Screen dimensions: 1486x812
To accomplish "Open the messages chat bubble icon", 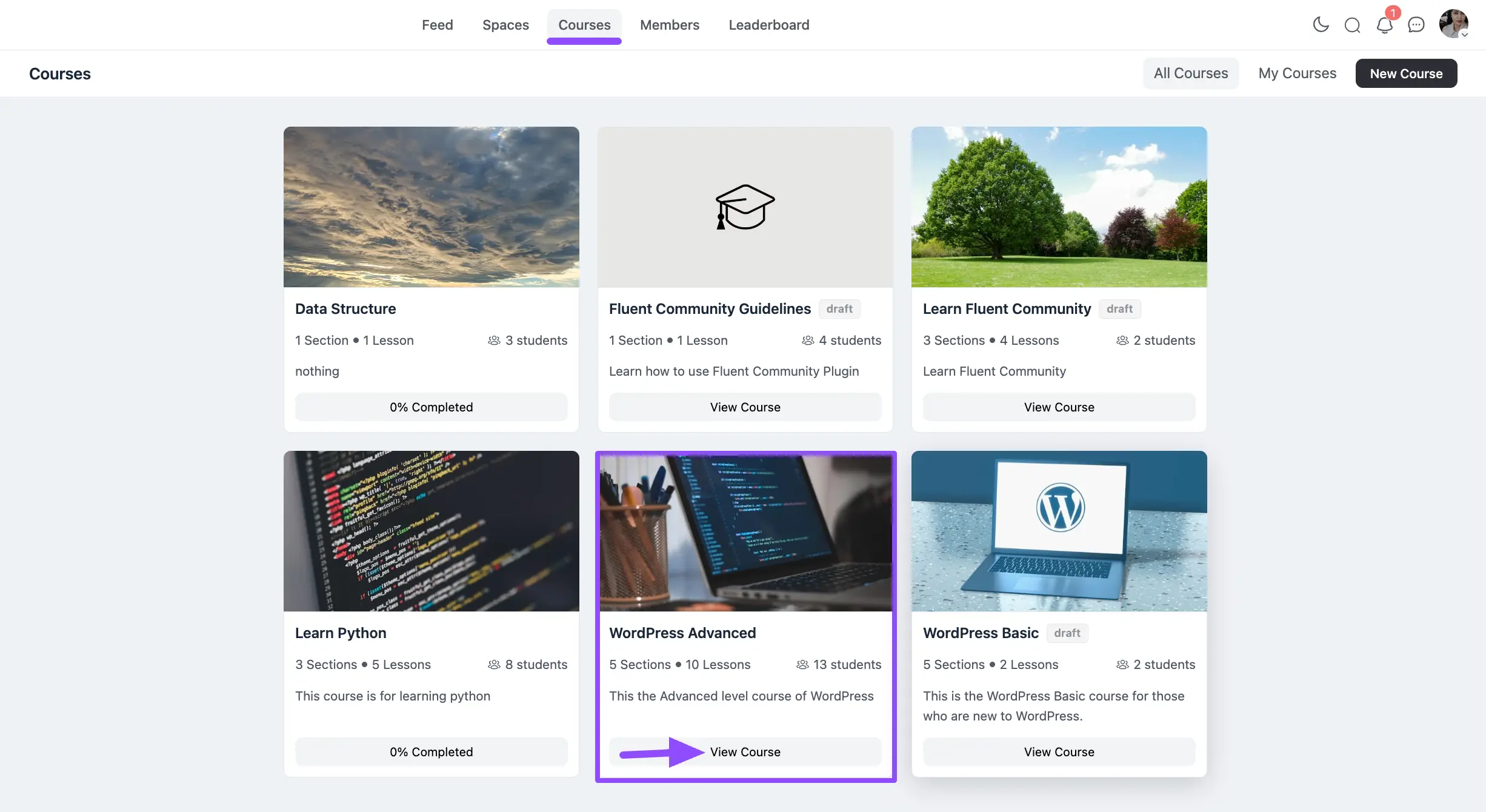I will point(1416,25).
